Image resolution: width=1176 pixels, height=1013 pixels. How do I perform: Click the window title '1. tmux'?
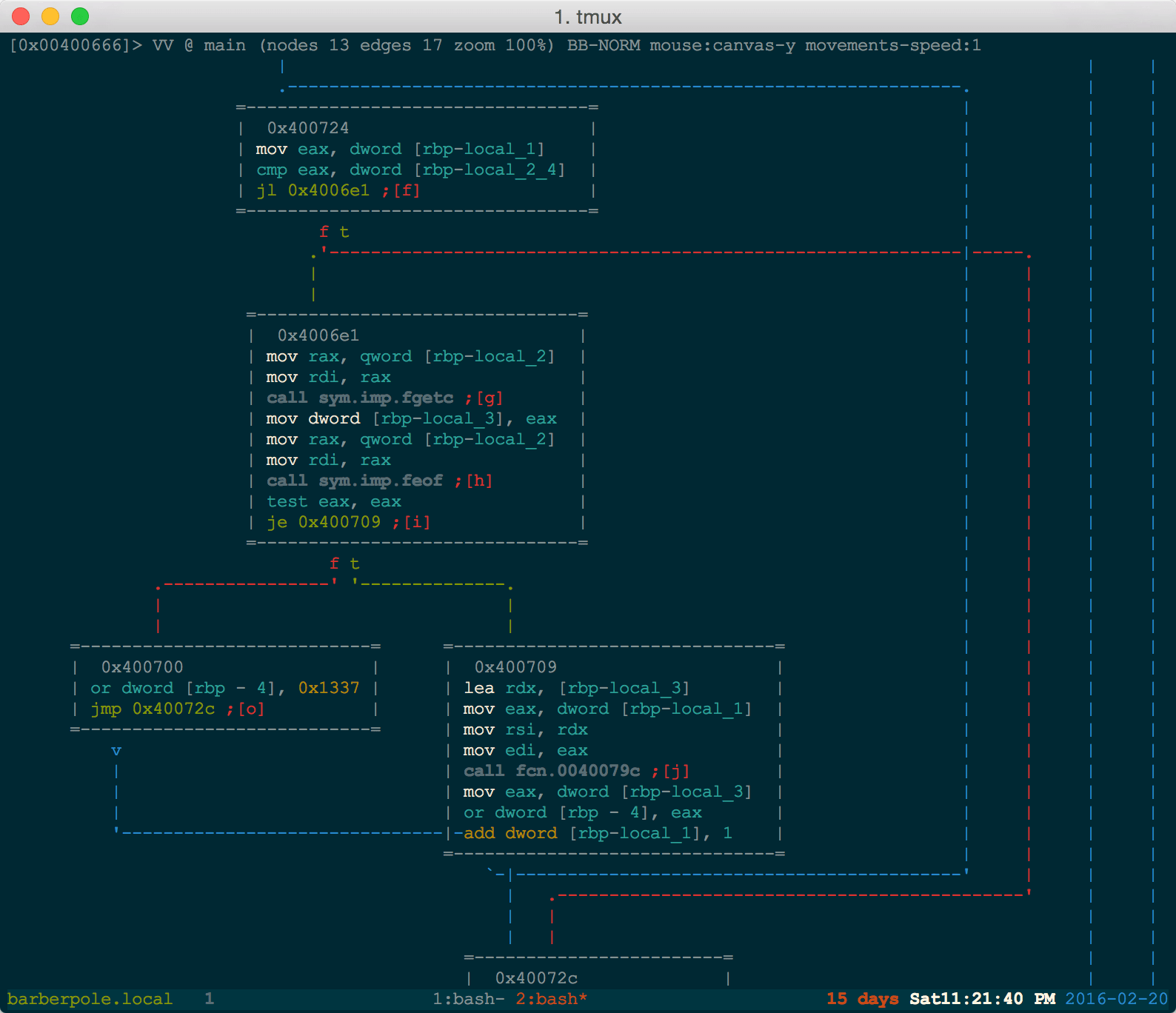click(588, 16)
